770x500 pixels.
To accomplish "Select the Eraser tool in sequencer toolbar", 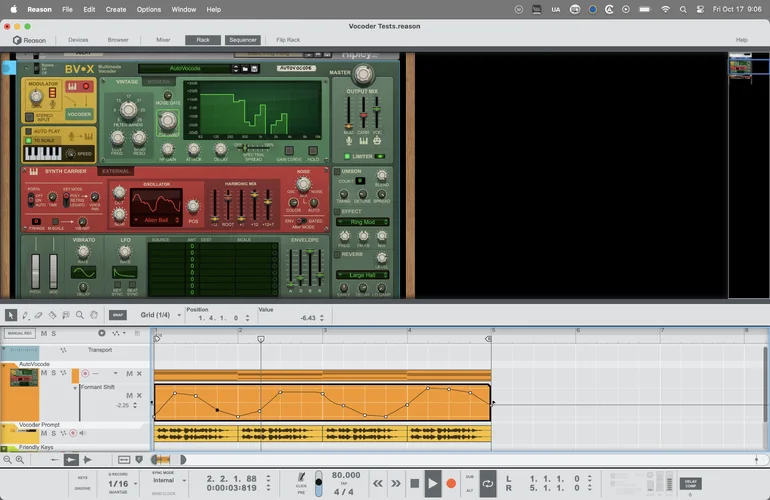I will tap(39, 315).
